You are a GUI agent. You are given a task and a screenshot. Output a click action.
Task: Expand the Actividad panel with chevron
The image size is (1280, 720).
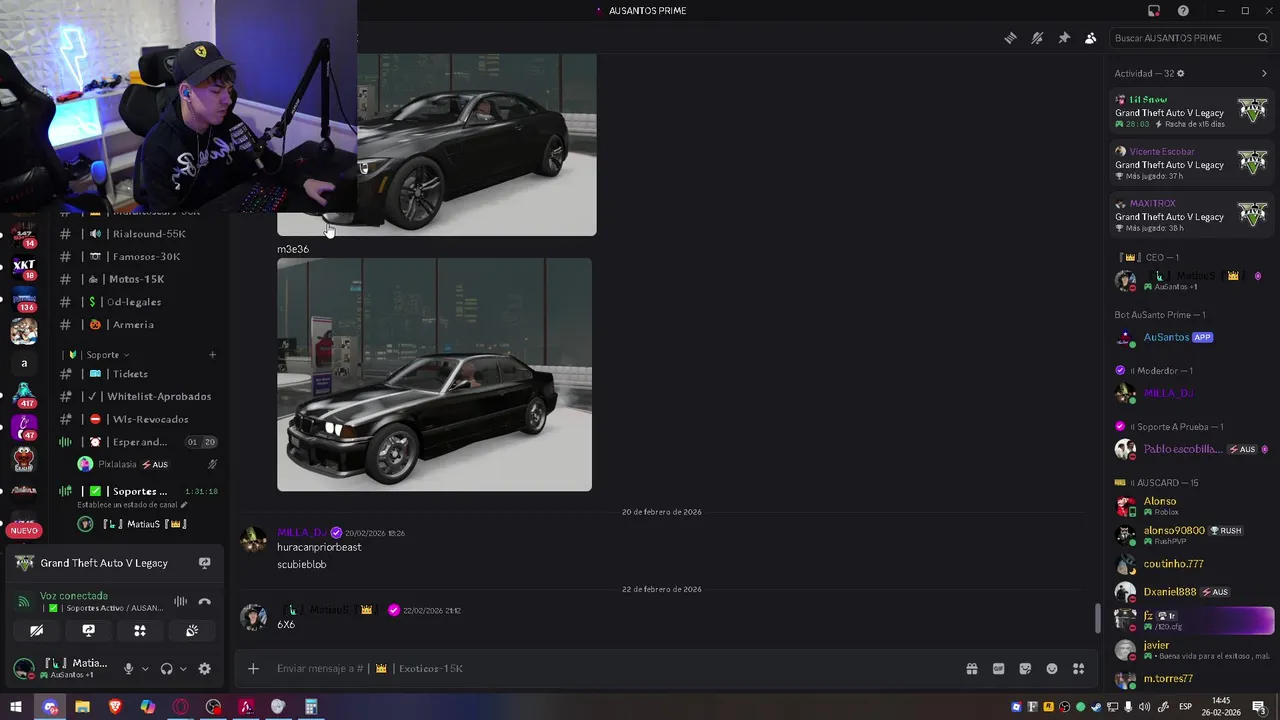[x=1264, y=73]
